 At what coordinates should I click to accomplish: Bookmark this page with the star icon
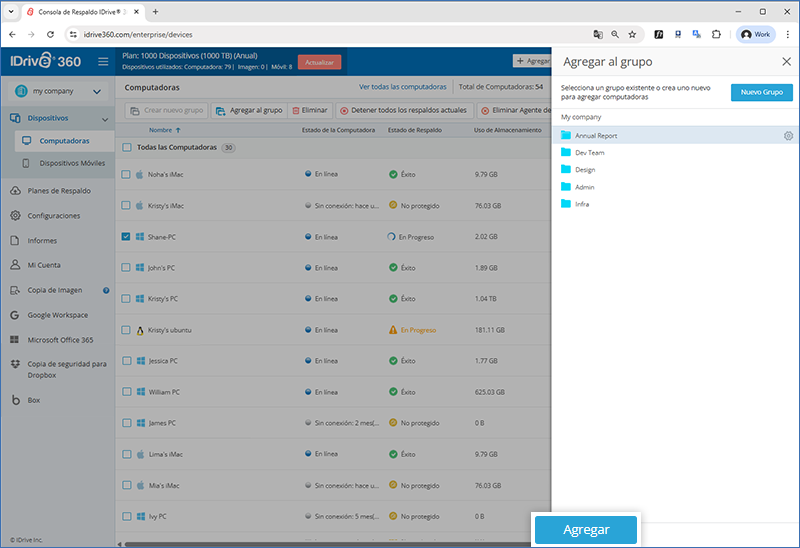[632, 34]
